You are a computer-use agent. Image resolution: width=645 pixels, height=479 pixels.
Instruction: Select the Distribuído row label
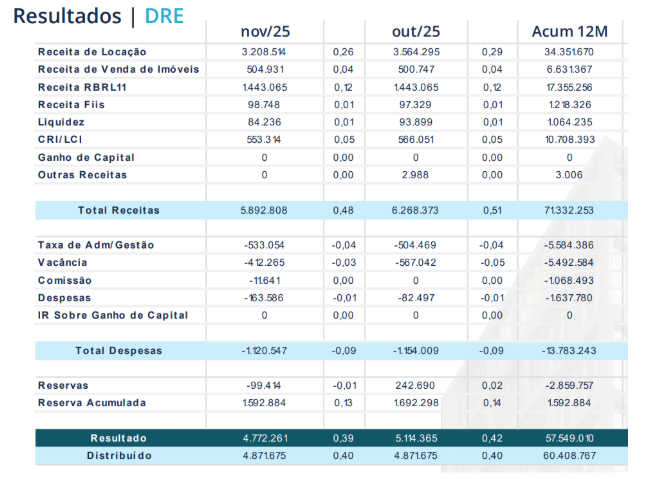click(118, 455)
